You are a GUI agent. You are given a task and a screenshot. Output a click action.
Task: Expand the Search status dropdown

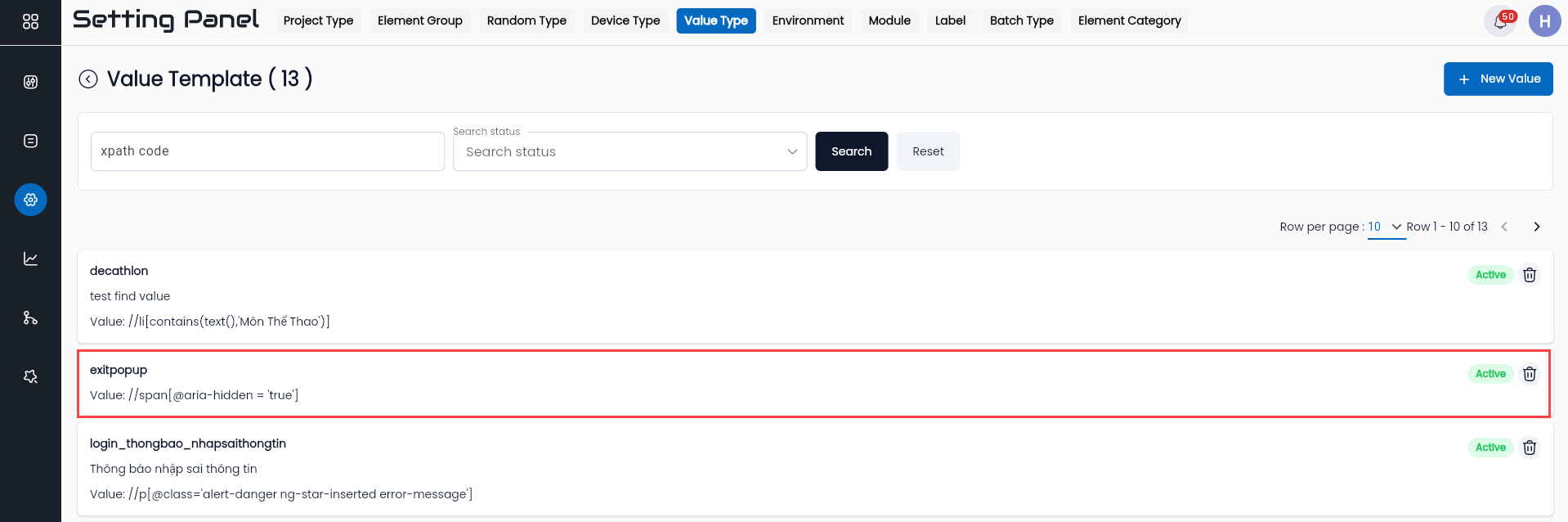tap(629, 151)
